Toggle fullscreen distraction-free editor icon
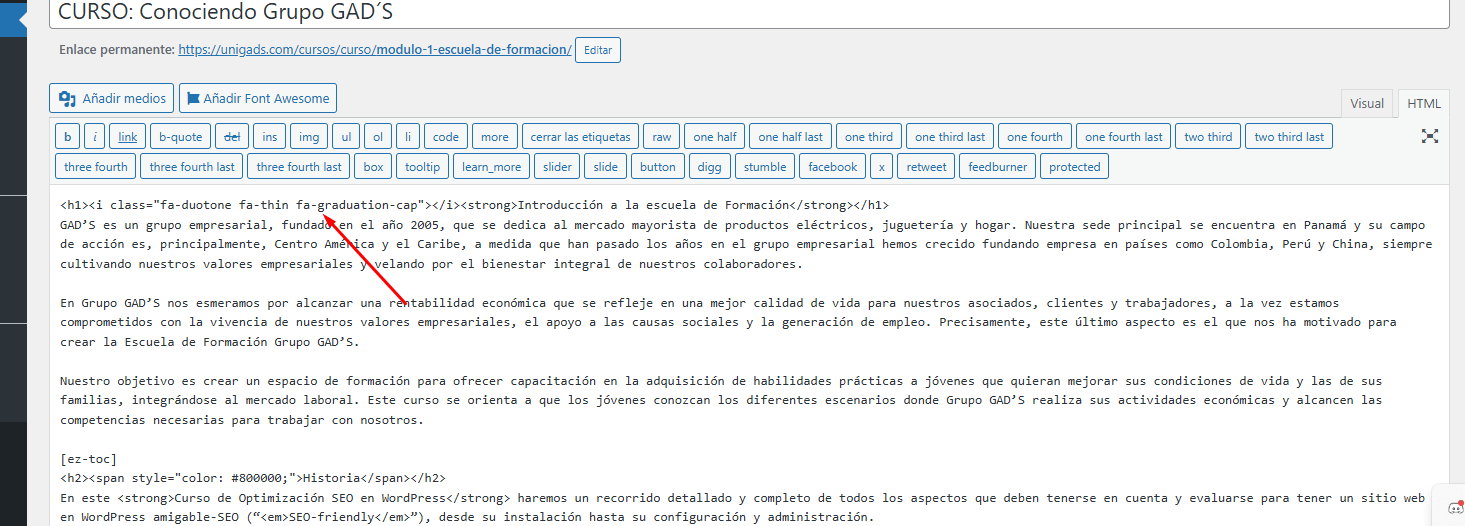1465x526 pixels. coord(1430,136)
